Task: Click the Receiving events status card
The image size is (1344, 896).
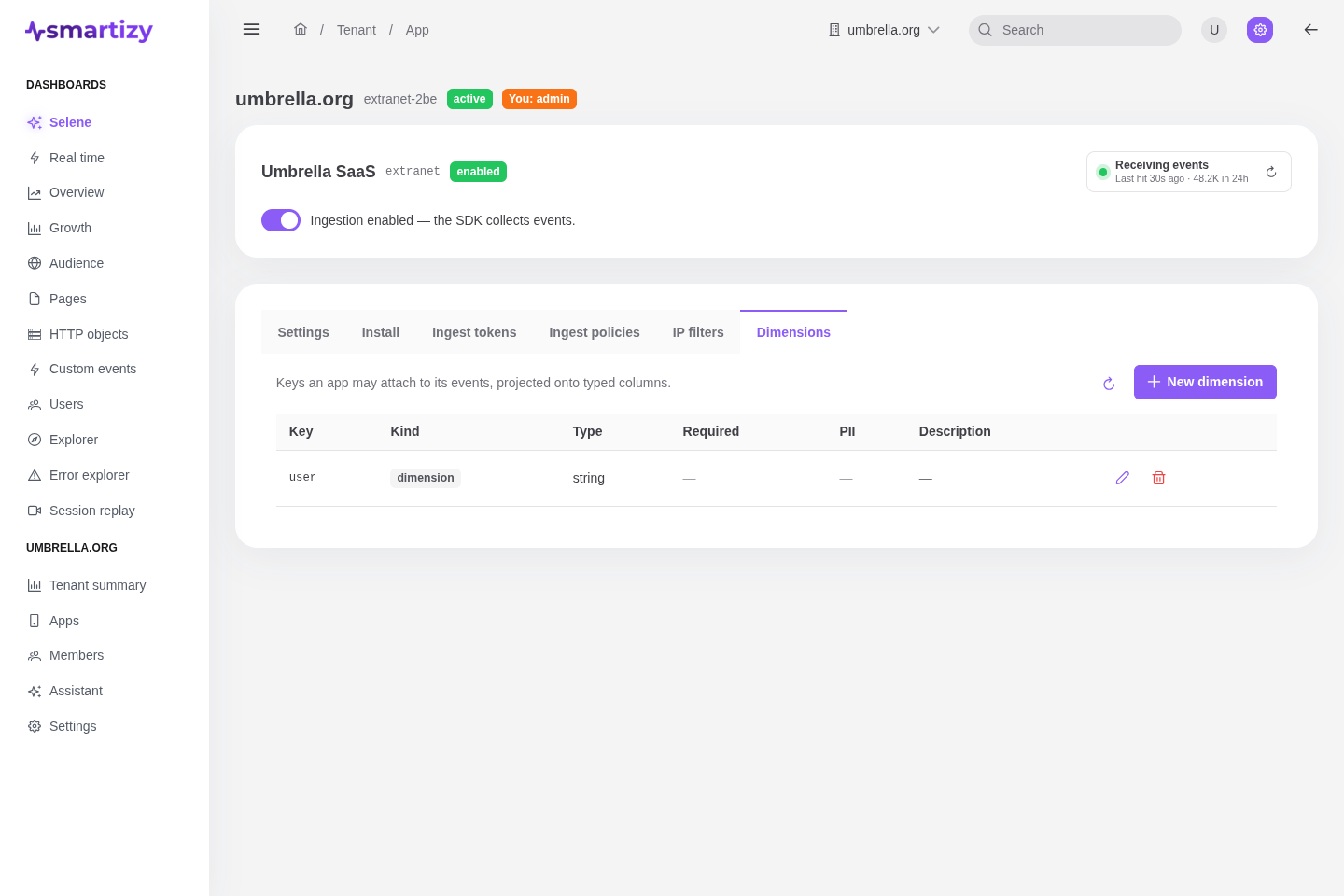Action: click(1189, 172)
